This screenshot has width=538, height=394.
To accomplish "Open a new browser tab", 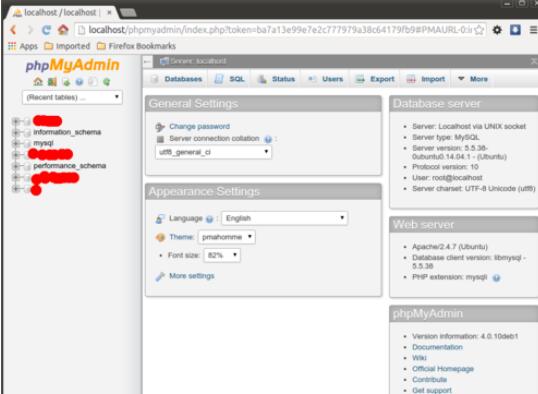I will (x=129, y=13).
